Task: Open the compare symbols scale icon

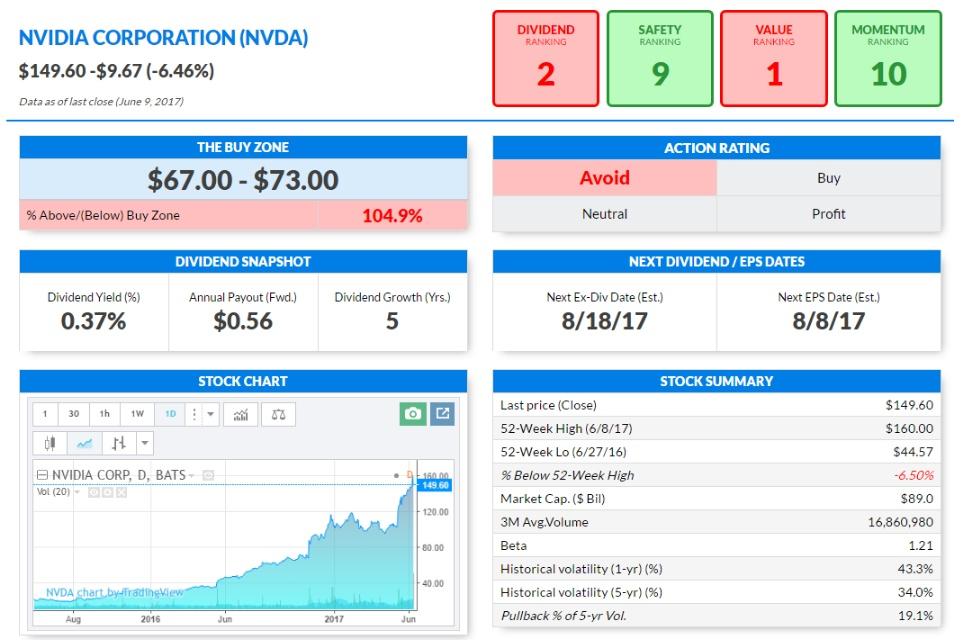Action: (x=279, y=414)
